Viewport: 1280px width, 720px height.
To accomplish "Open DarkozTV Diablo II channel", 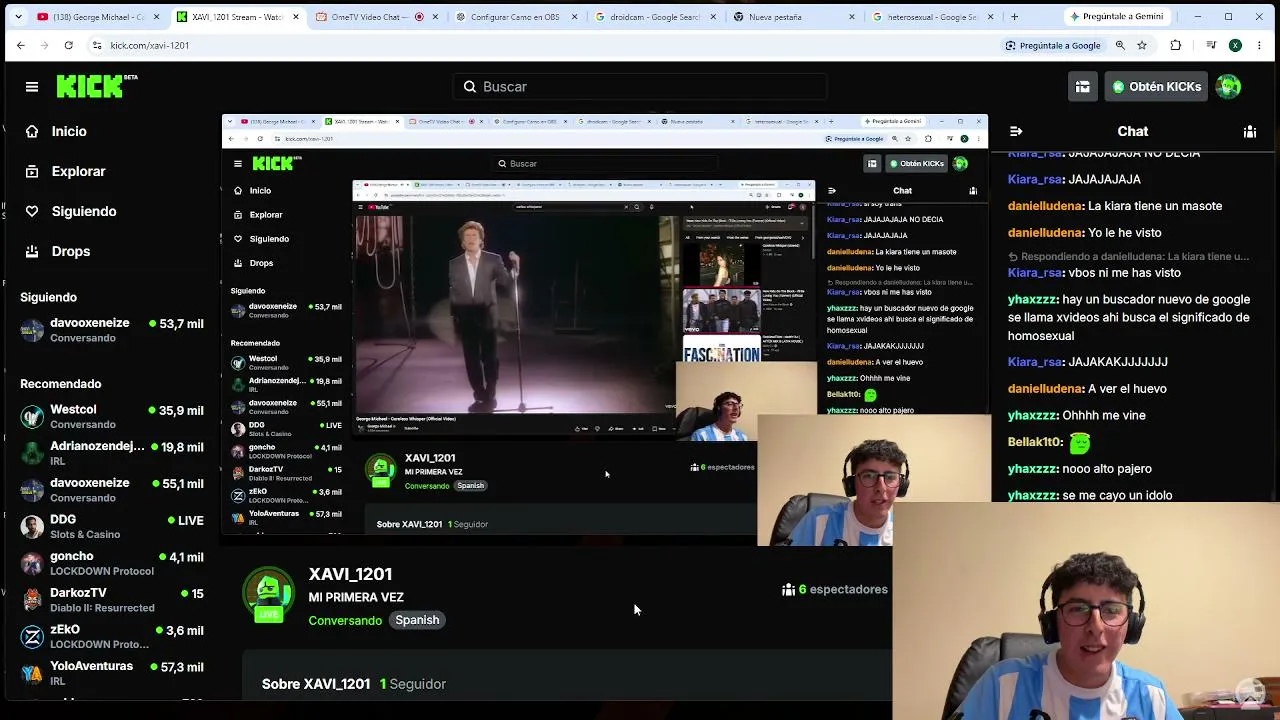I will click(x=111, y=600).
